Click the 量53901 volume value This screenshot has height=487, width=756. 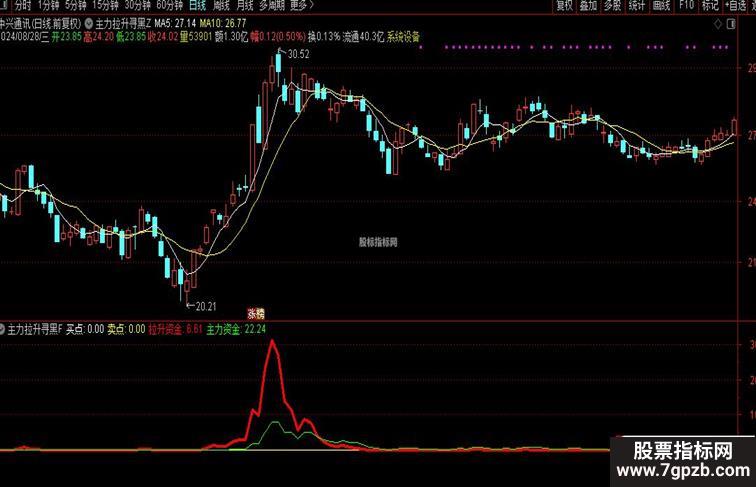(x=196, y=37)
